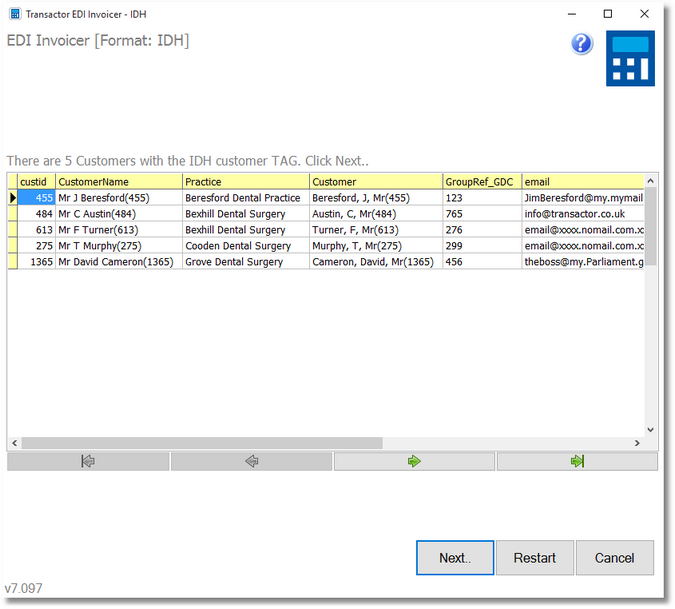Click the CustomerName column header

pyautogui.click(x=119, y=182)
